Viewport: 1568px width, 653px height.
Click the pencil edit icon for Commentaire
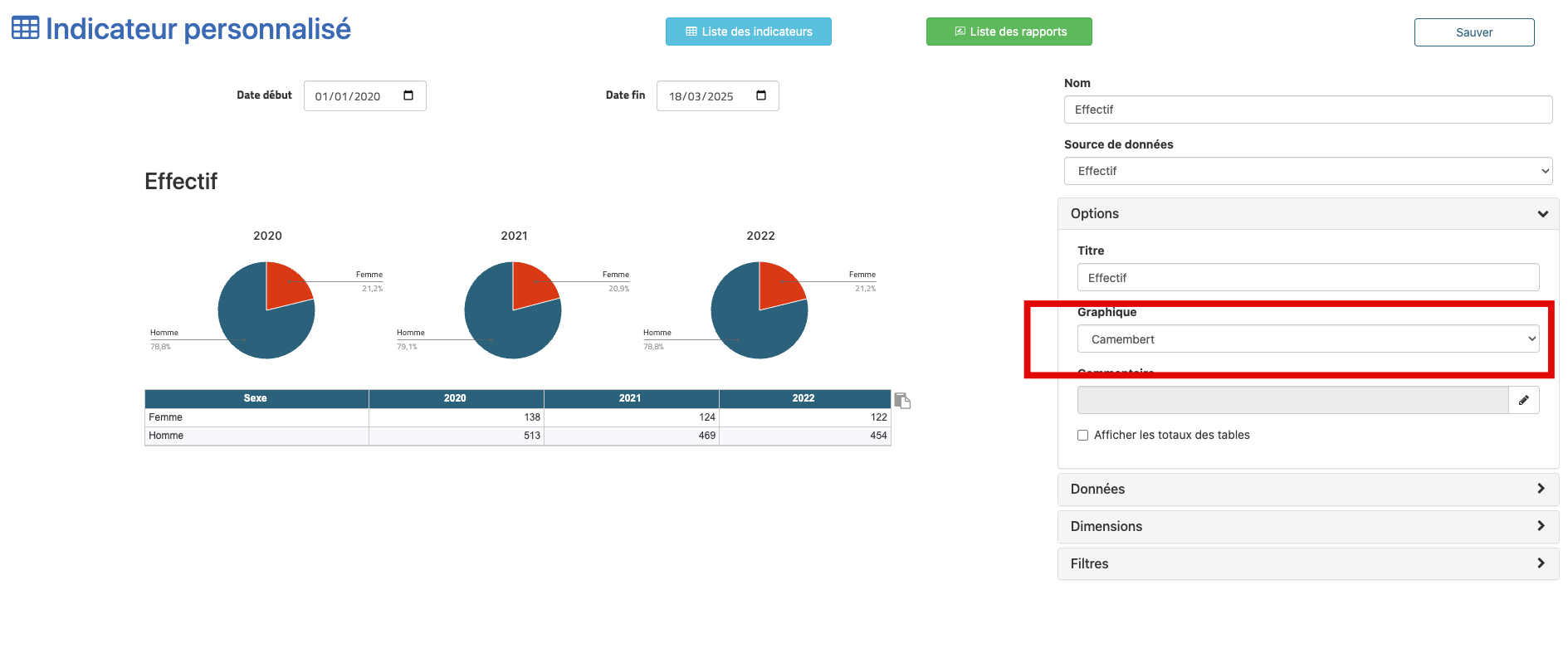pos(1524,400)
